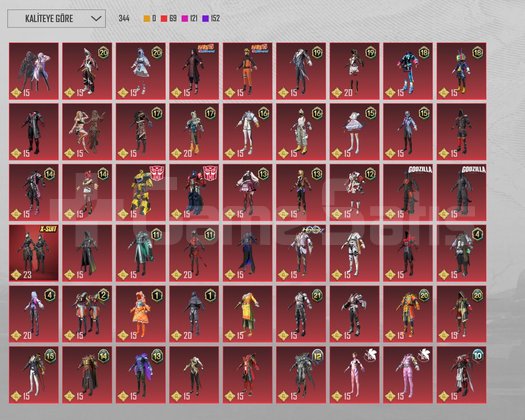The width and height of the screenshot is (525, 420).
Task: Pick the badge 18 neon blue suit
Action: pos(408,71)
